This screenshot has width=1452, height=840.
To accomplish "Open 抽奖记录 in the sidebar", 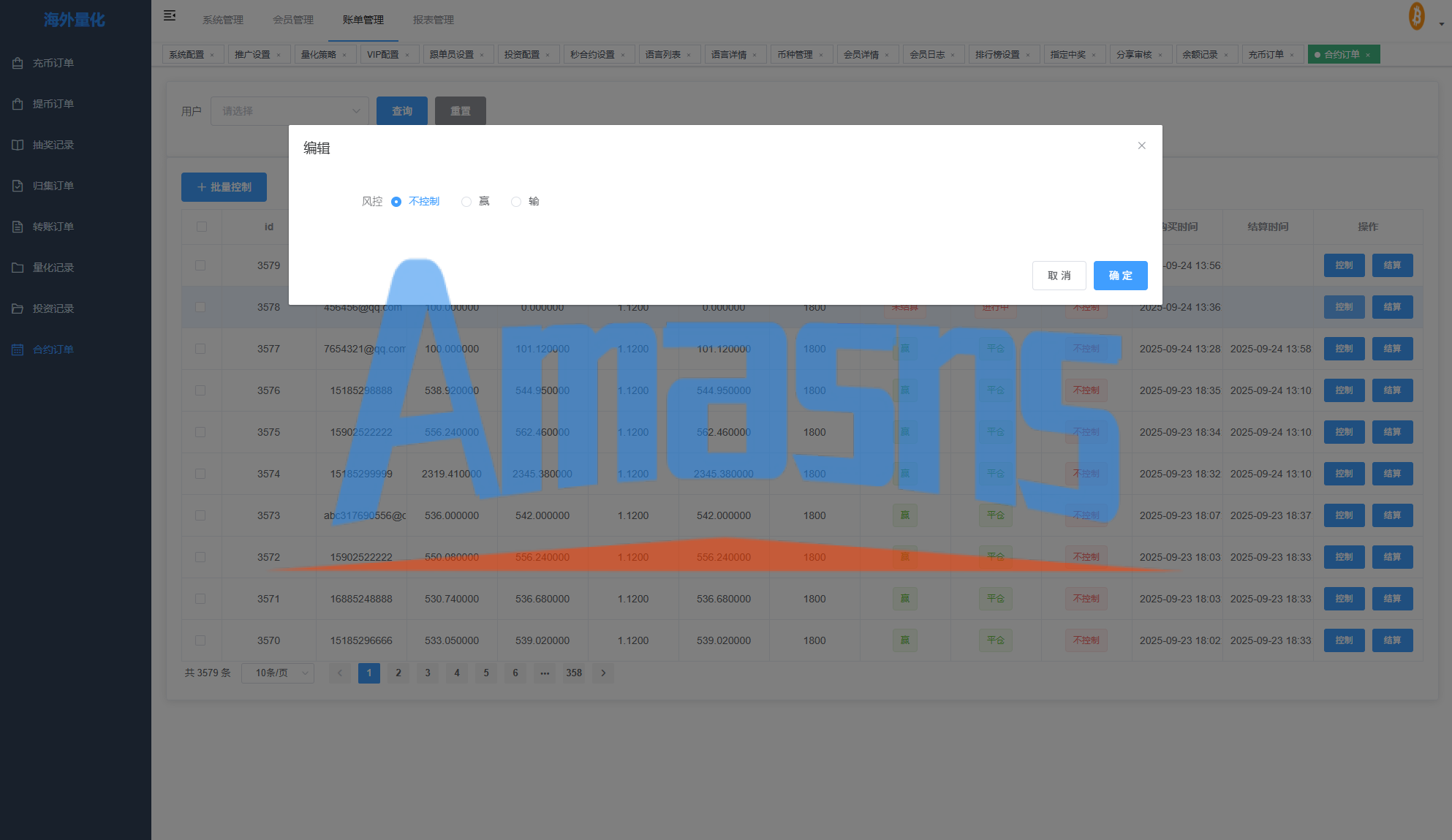I will coord(53,145).
